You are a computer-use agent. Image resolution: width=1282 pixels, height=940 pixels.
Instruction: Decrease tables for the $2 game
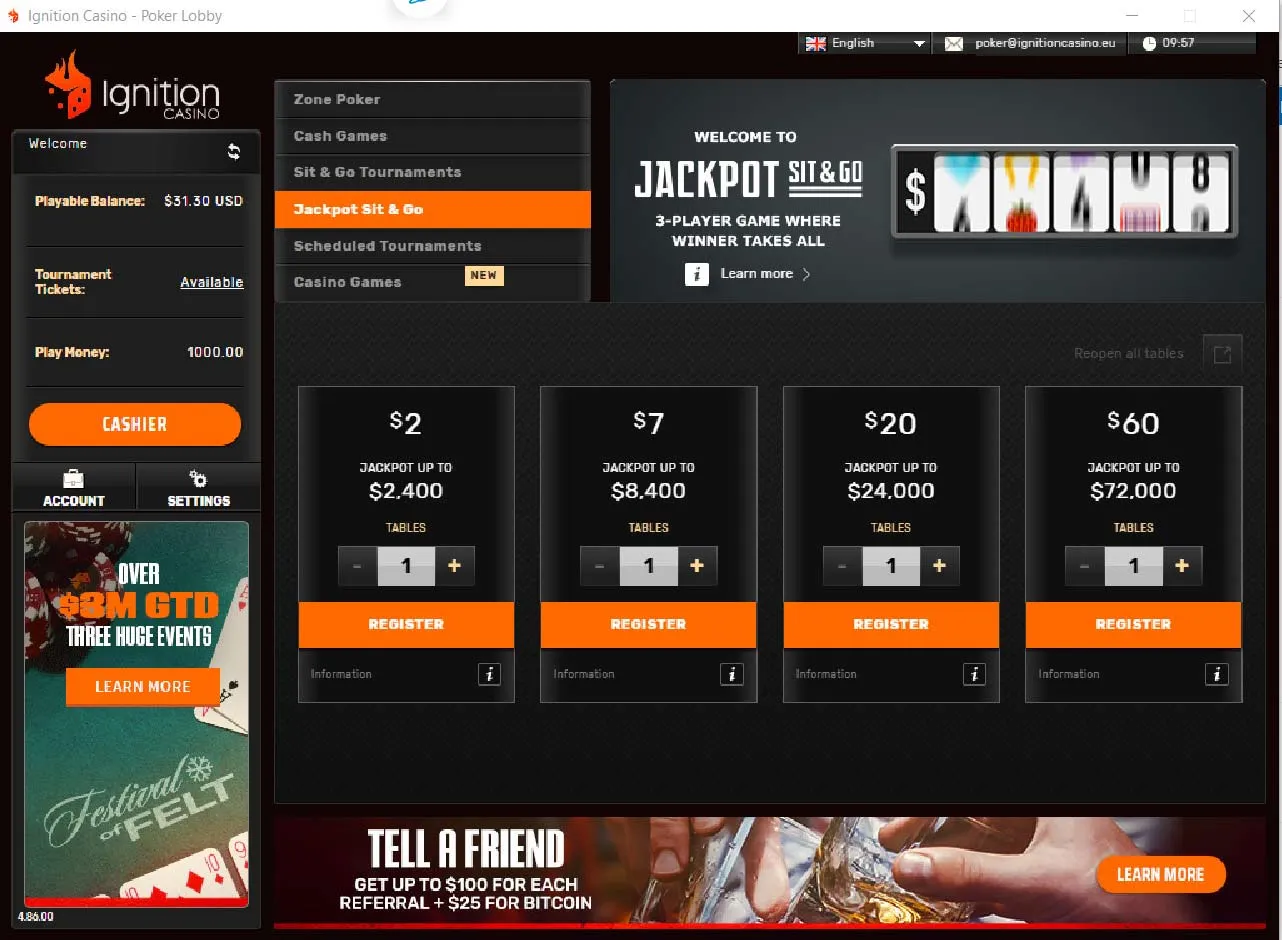point(357,566)
